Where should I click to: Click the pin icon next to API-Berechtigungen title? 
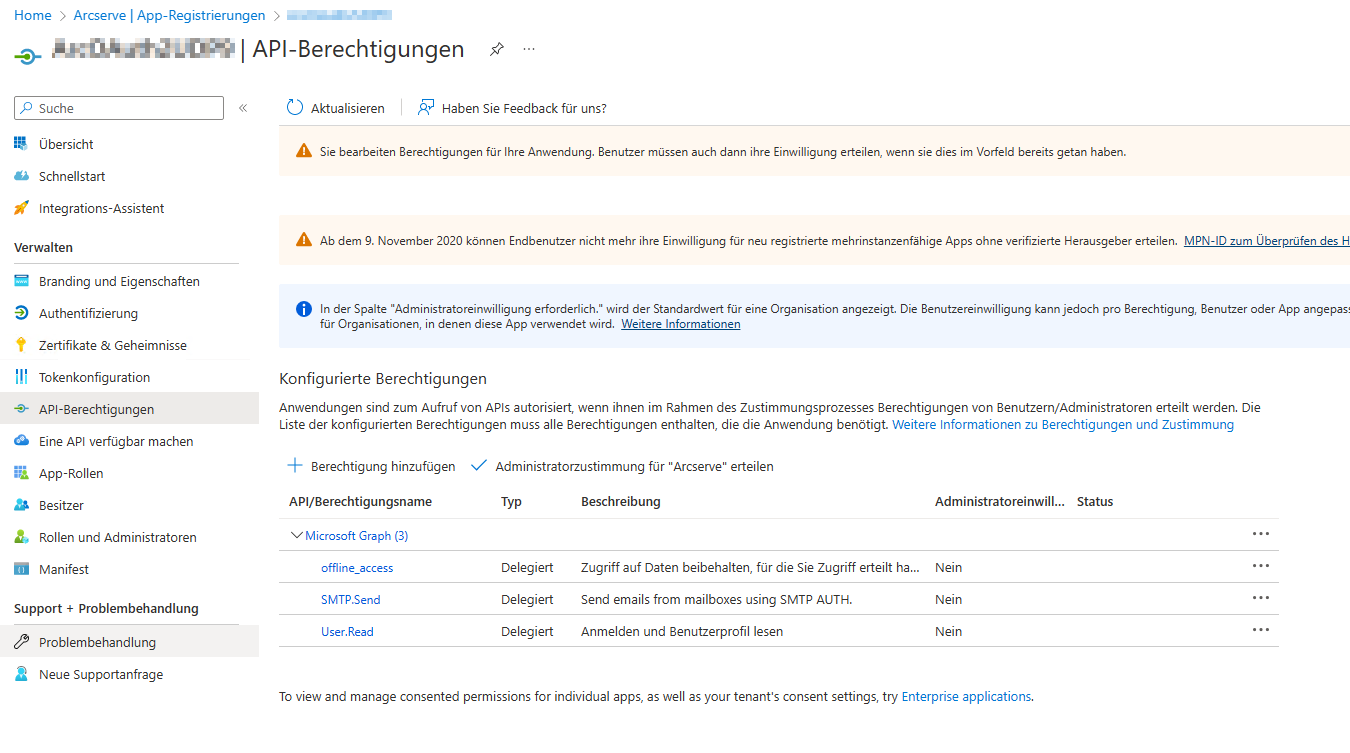497,49
